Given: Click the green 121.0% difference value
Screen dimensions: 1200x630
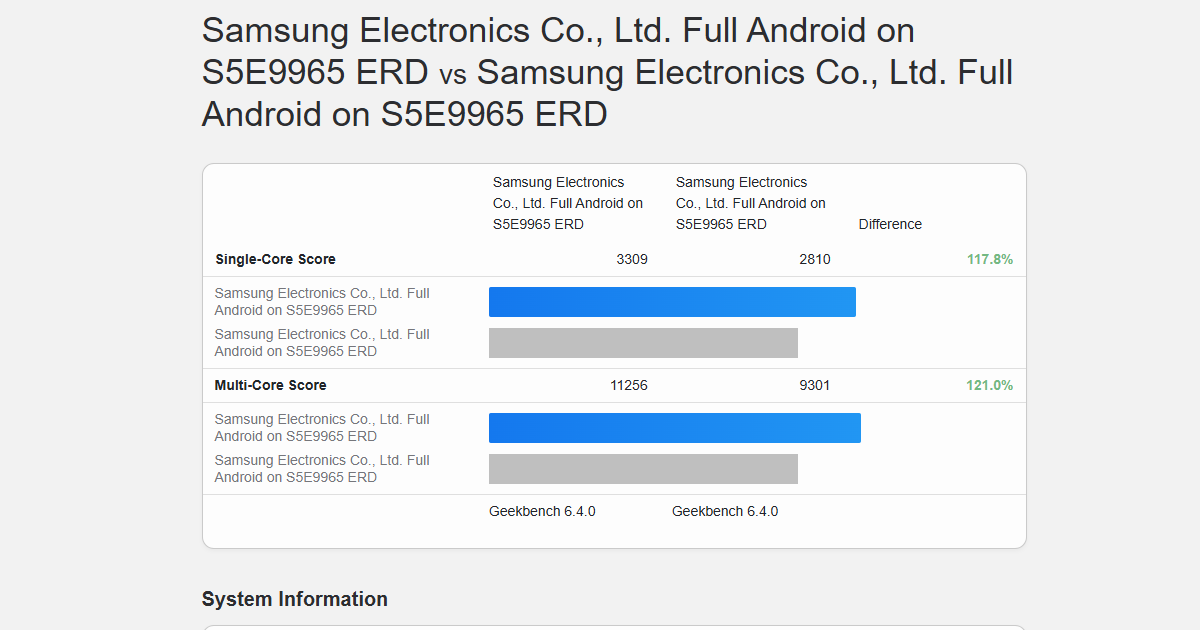Looking at the screenshot, I should click(x=989, y=385).
